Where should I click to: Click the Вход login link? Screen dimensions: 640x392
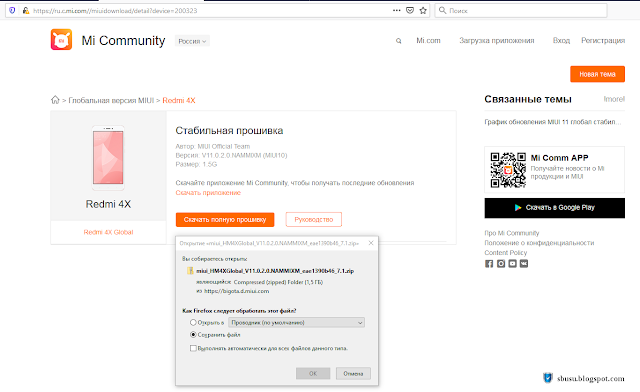(x=561, y=40)
